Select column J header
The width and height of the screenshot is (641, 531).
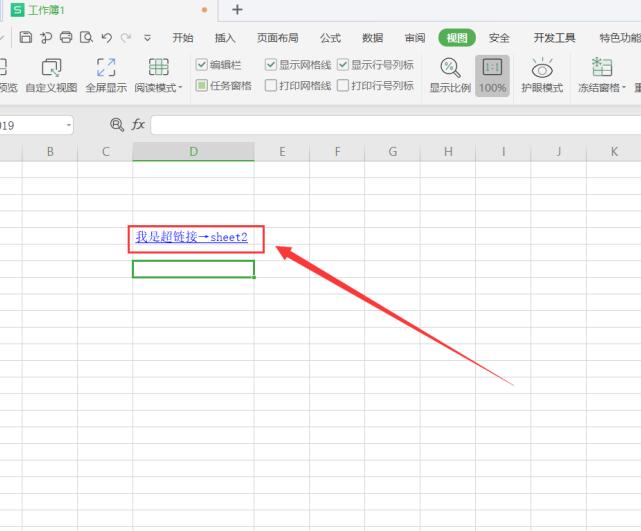[x=558, y=152]
